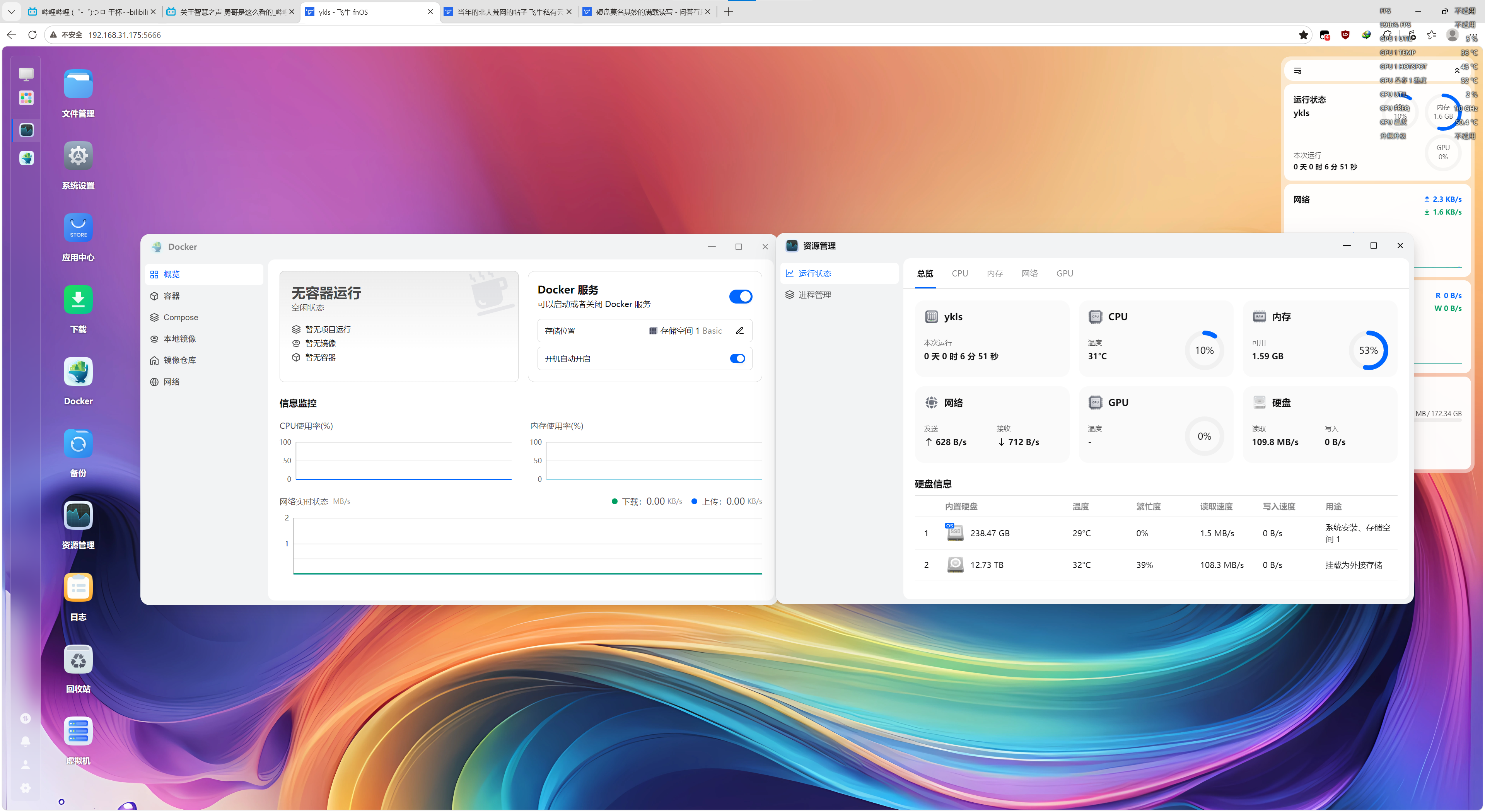Collapse the widget panel with the chevron
1485x812 pixels.
click(1457, 70)
